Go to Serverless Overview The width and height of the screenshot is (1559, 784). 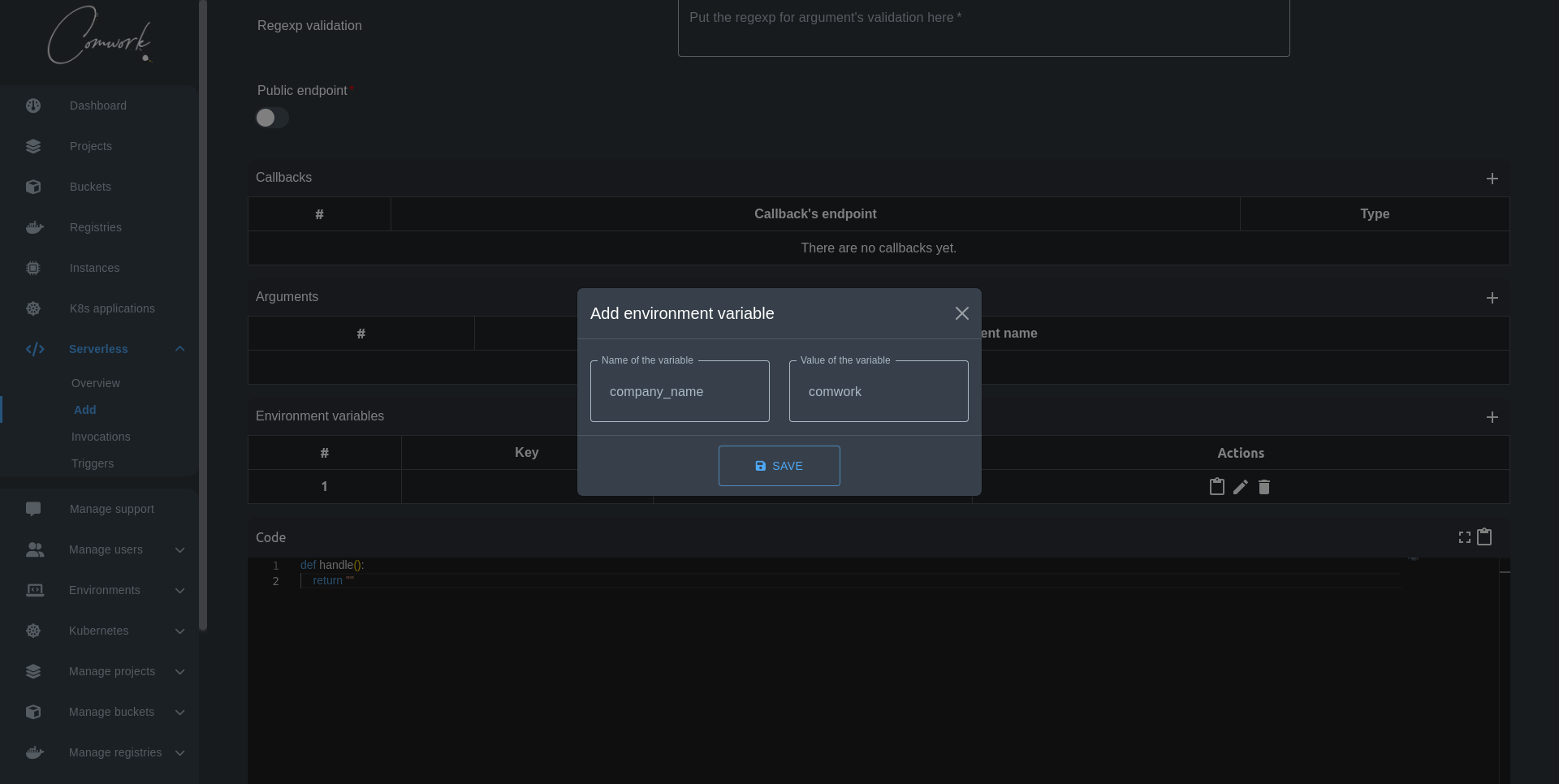[x=96, y=383]
